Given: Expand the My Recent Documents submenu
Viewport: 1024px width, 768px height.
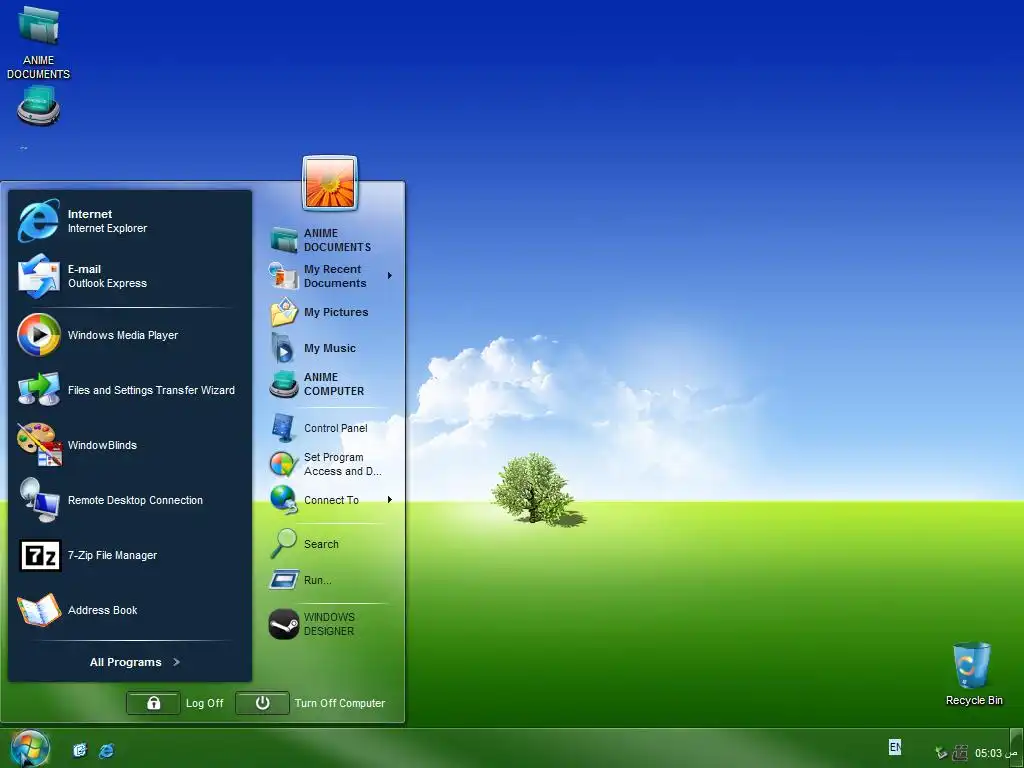Looking at the screenshot, I should [x=332, y=276].
